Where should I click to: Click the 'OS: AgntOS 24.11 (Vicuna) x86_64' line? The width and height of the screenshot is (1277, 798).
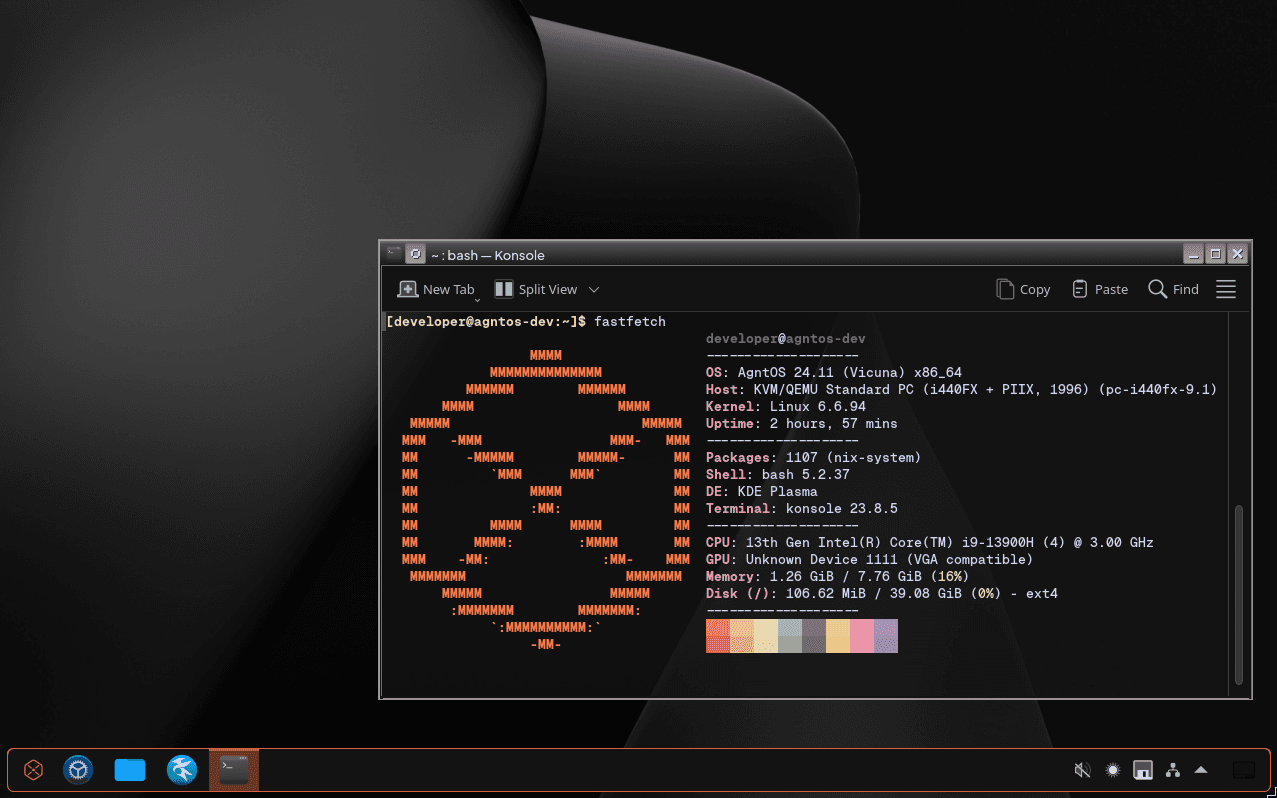pos(834,372)
